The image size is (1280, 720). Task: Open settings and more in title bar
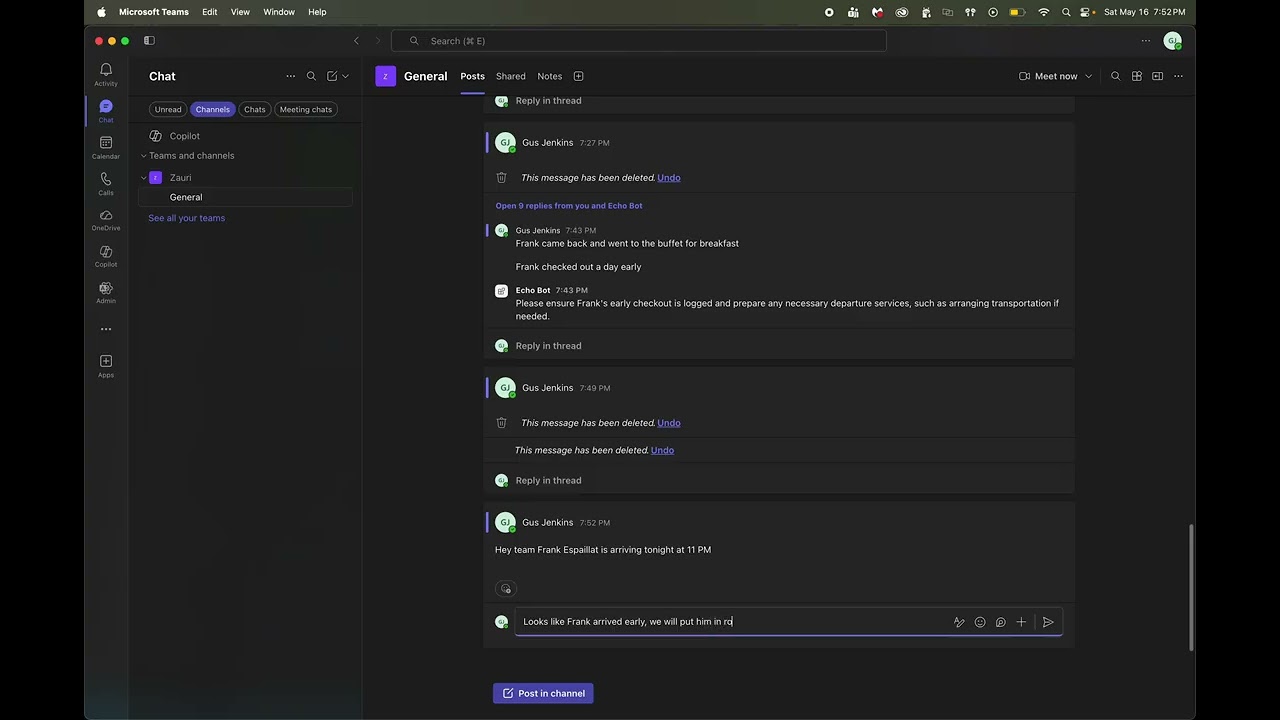click(x=1146, y=41)
